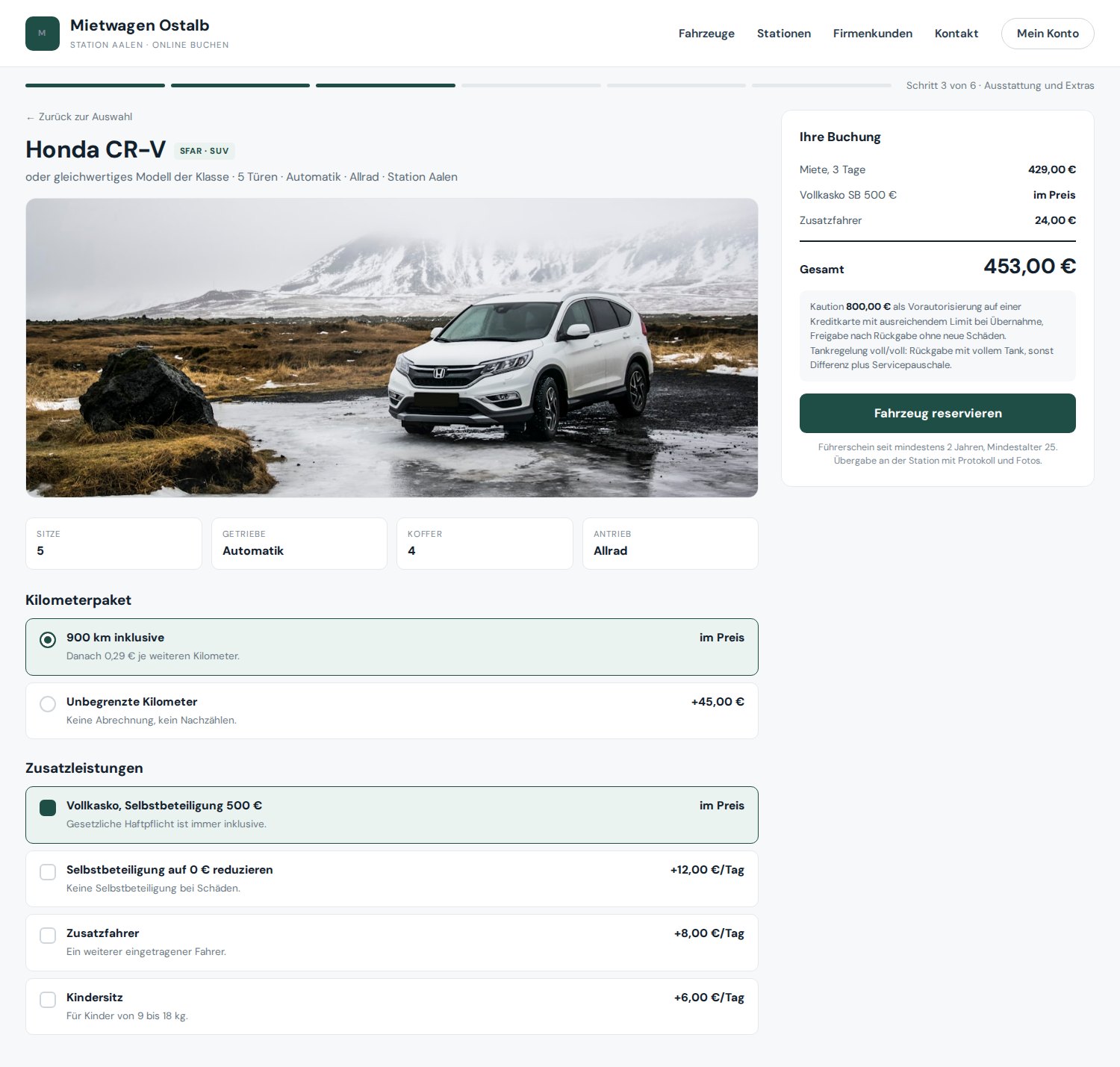Screen dimensions: 1120x1067
Task: Go to Stationen in the top navigation
Action: (x=784, y=34)
